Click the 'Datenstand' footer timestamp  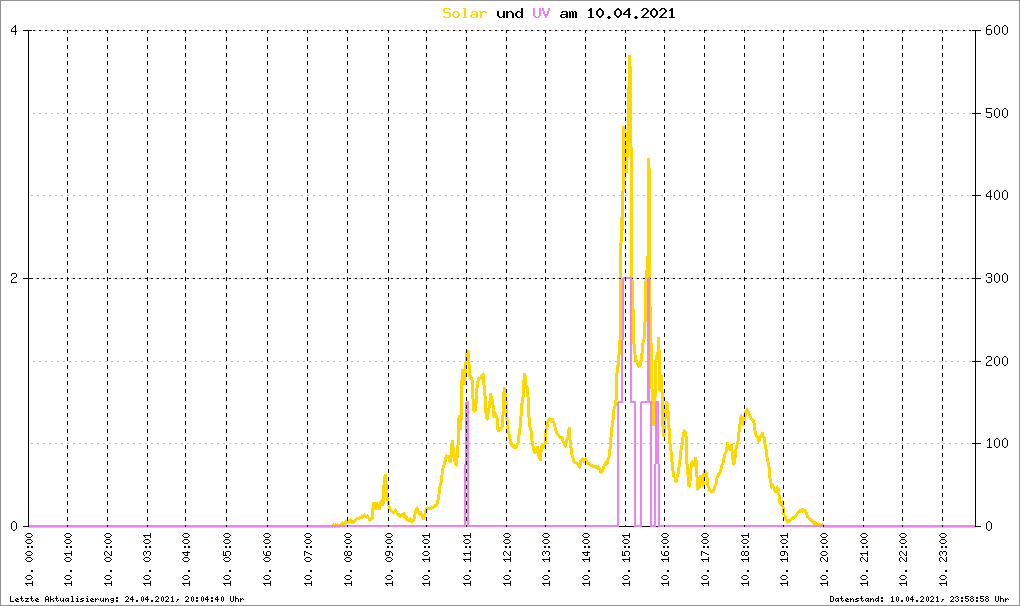pyautogui.click(x=919, y=599)
